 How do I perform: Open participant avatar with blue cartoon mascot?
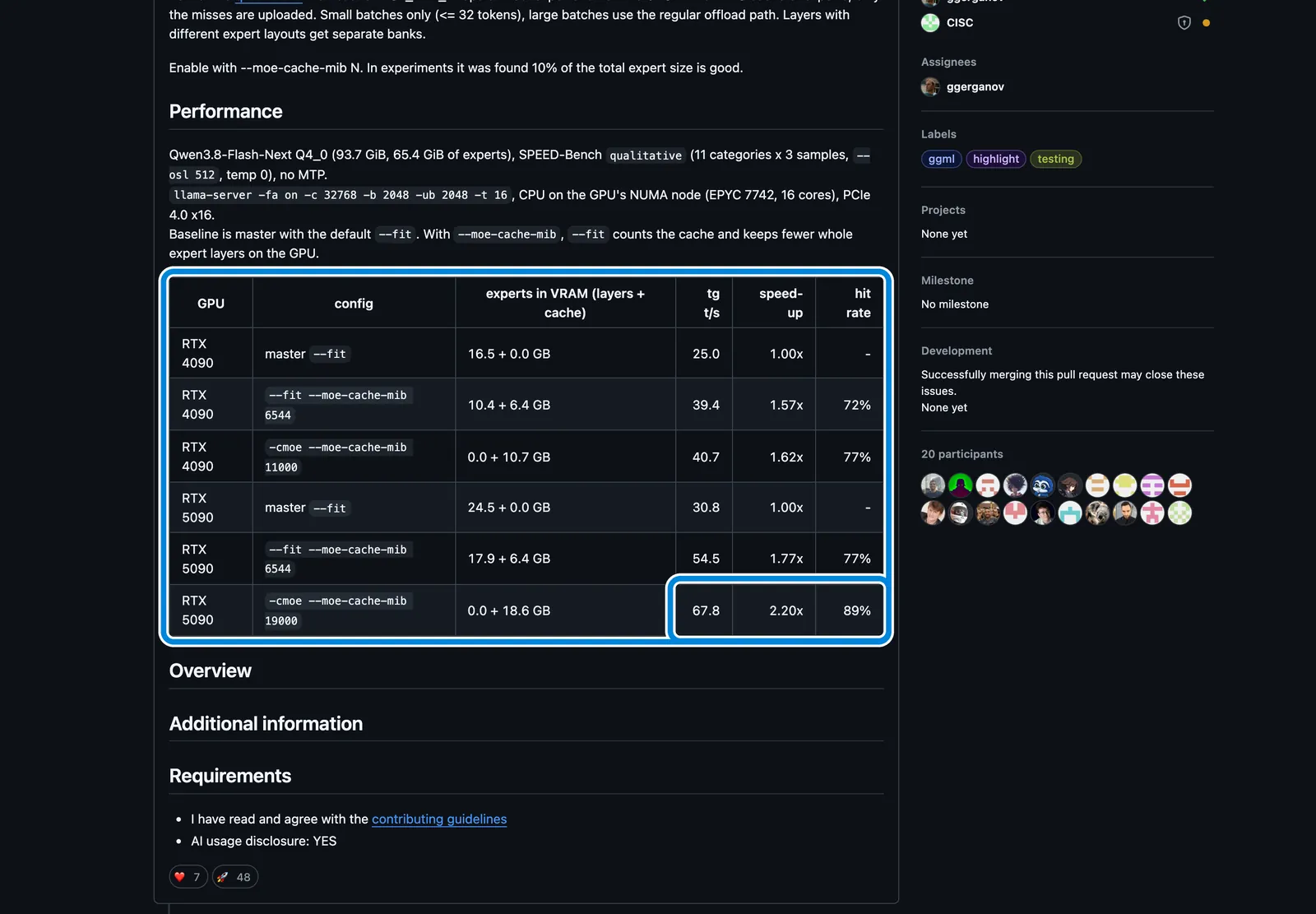(x=1042, y=485)
